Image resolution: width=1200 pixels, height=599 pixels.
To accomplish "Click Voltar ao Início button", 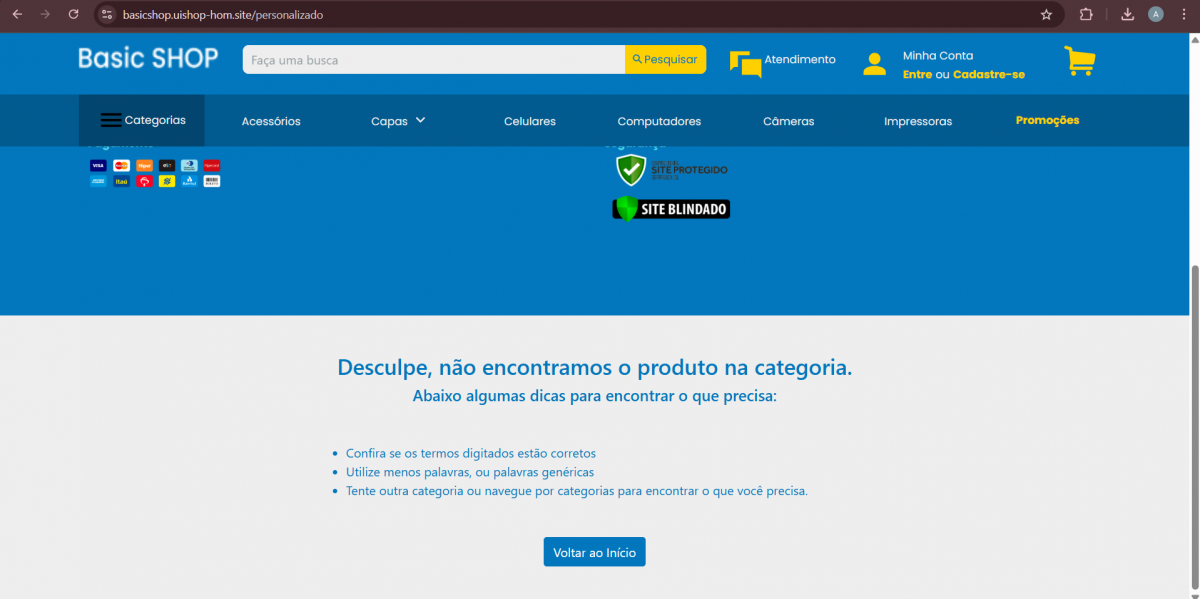I will pos(594,552).
